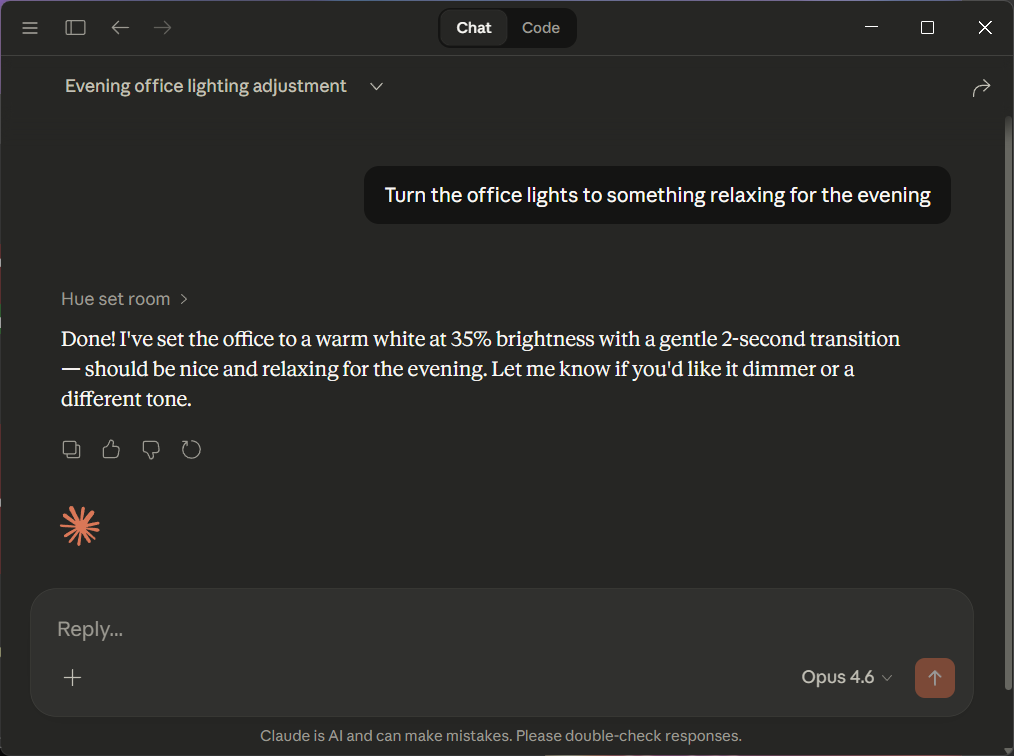
Task: Retry the response with the regenerate icon
Action: coord(191,449)
